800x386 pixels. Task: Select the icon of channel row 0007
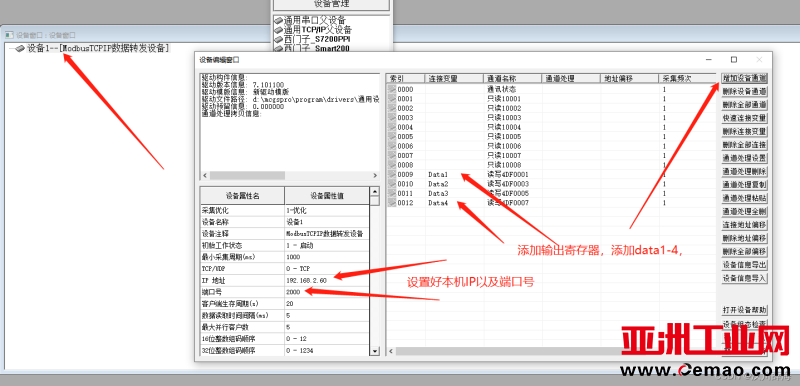click(392, 155)
